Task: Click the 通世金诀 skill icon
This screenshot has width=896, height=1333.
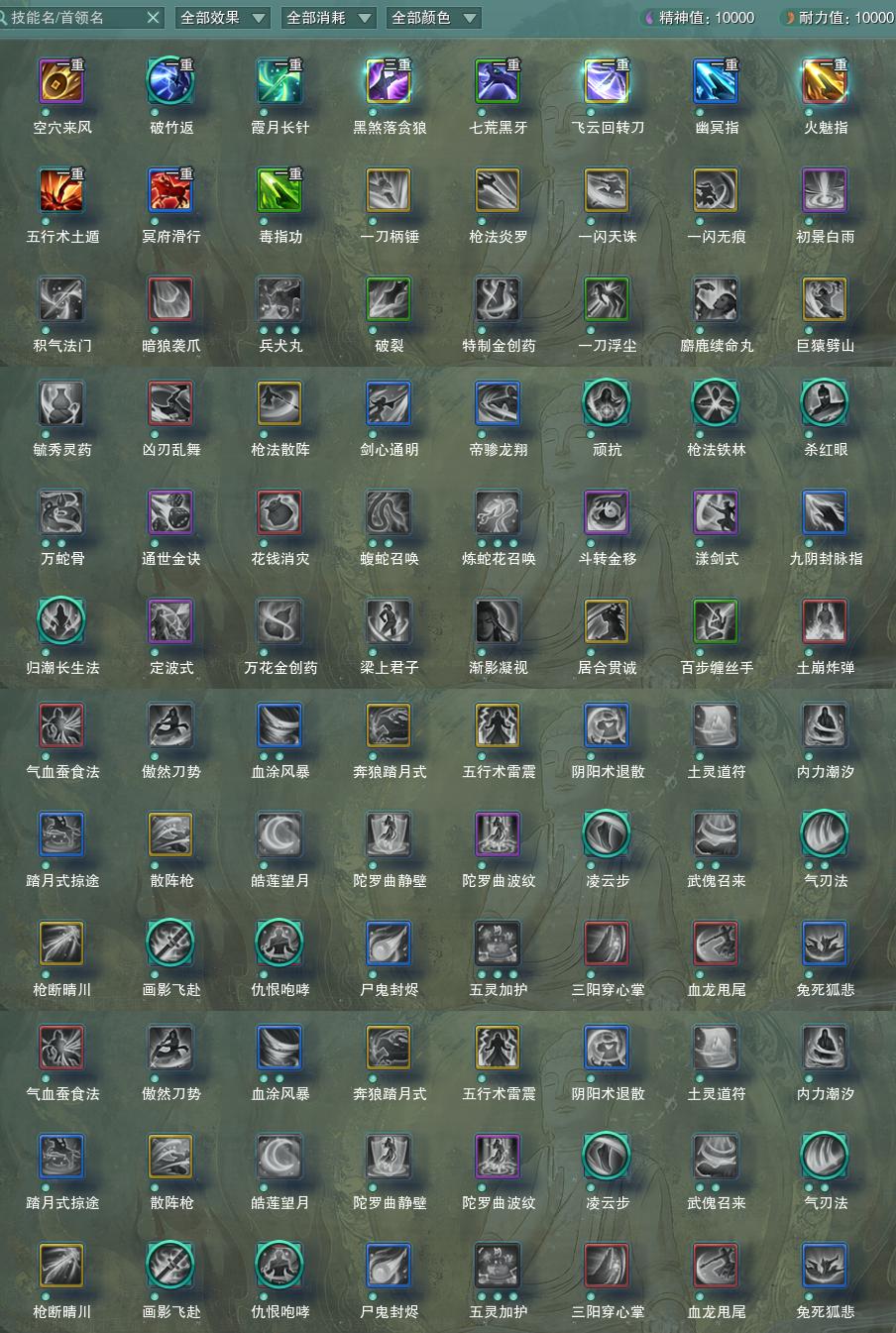Action: (171, 512)
